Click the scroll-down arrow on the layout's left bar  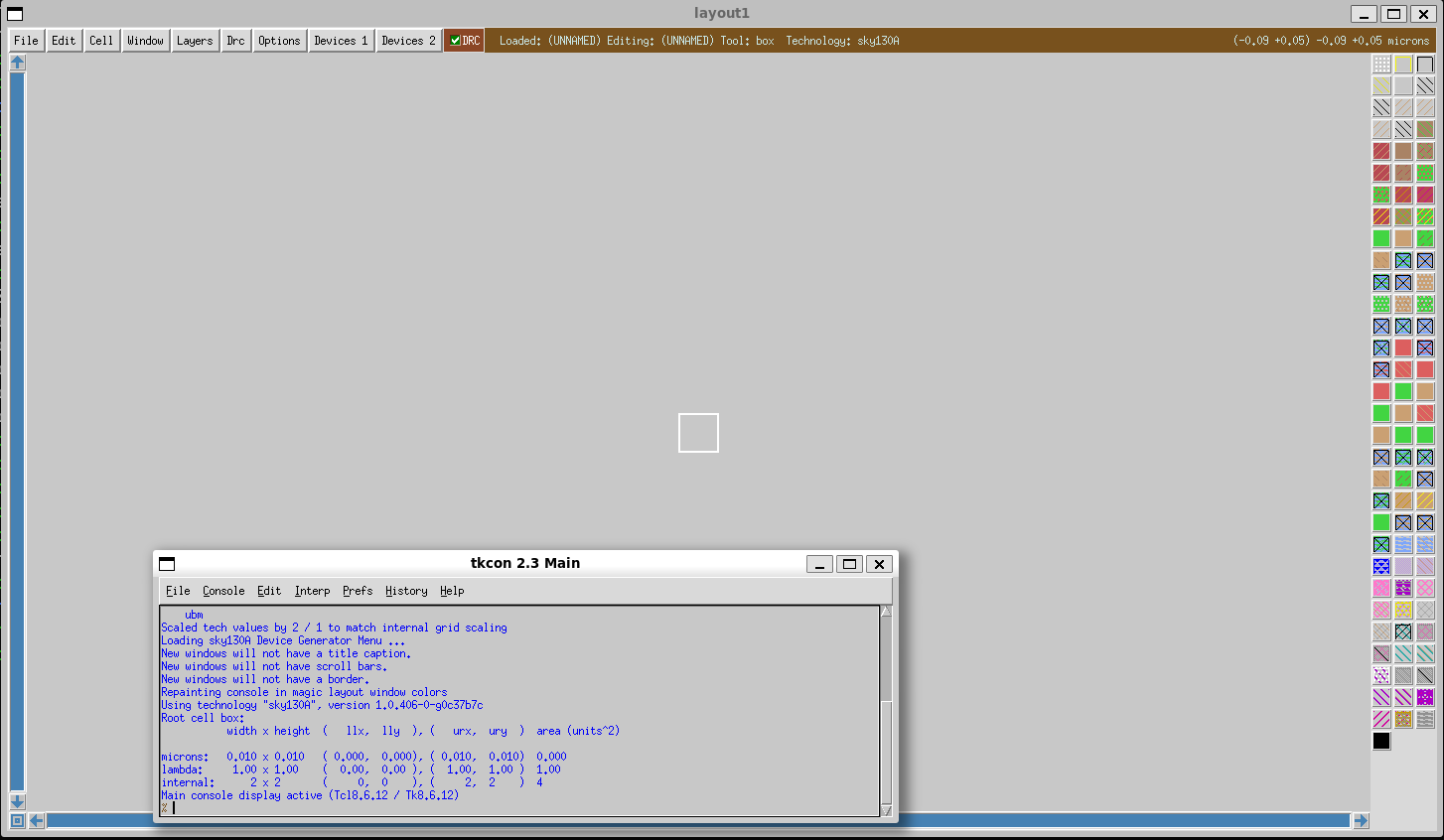(x=17, y=800)
